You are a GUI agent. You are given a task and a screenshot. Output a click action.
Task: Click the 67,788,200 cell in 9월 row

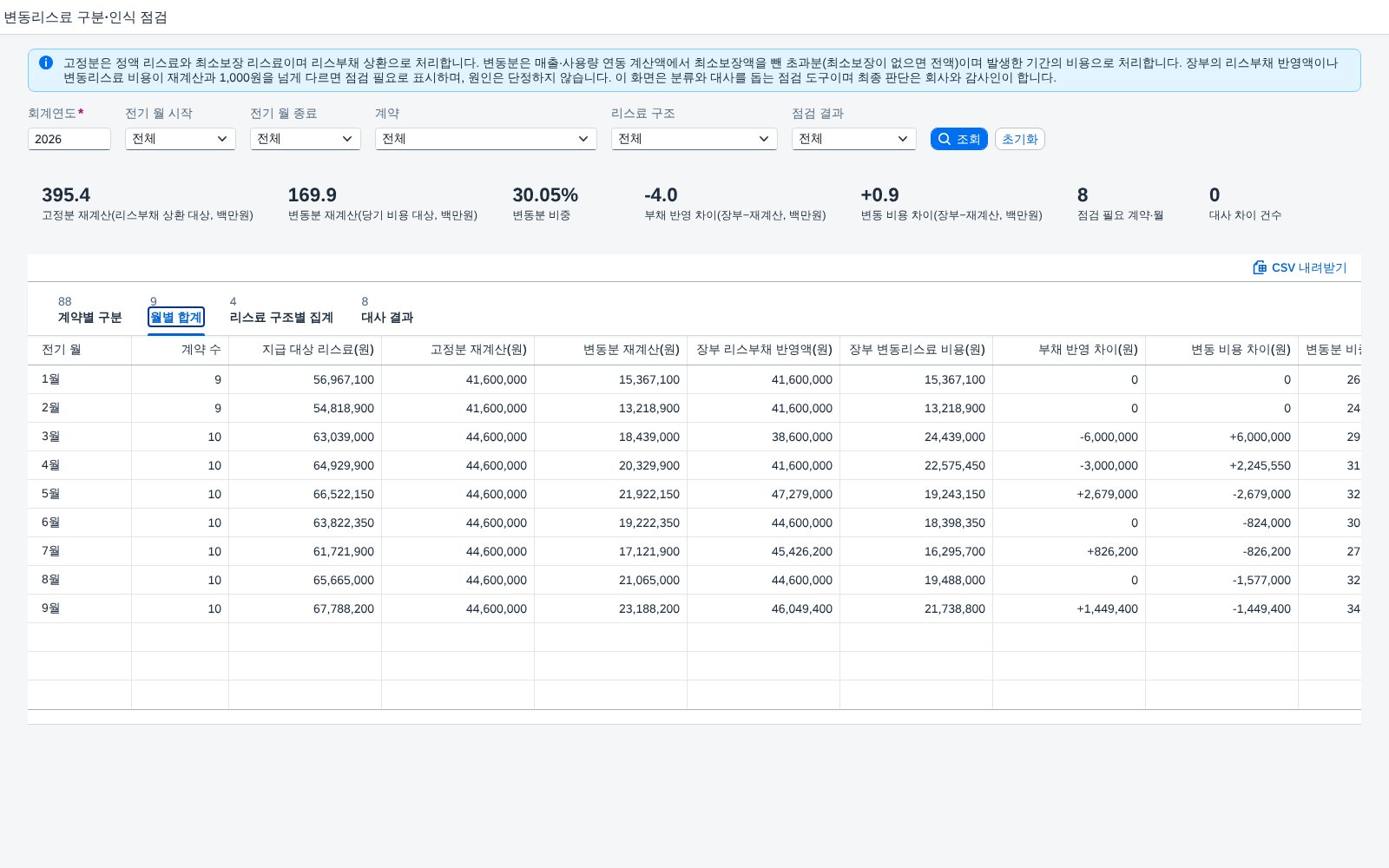306,608
